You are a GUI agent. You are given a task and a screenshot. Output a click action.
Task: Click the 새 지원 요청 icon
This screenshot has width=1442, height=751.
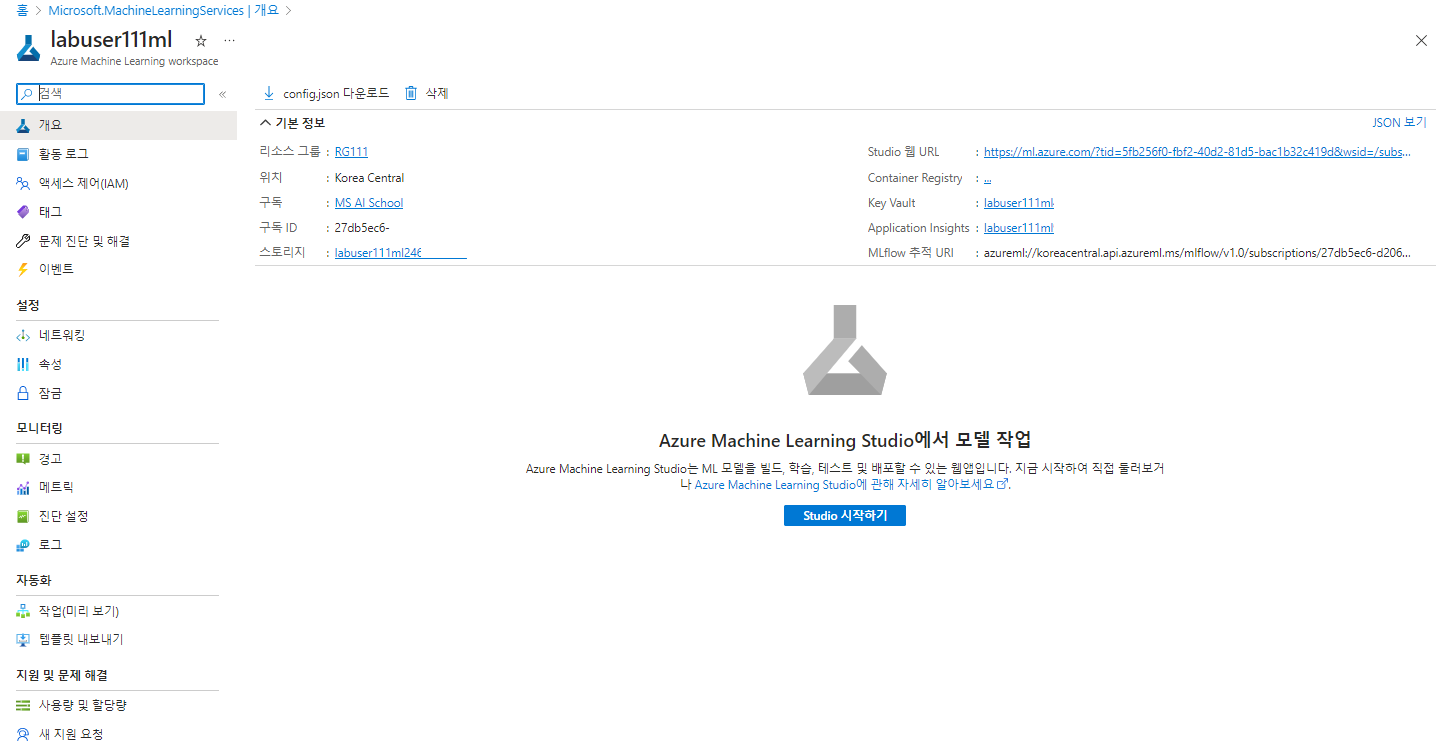tap(23, 734)
